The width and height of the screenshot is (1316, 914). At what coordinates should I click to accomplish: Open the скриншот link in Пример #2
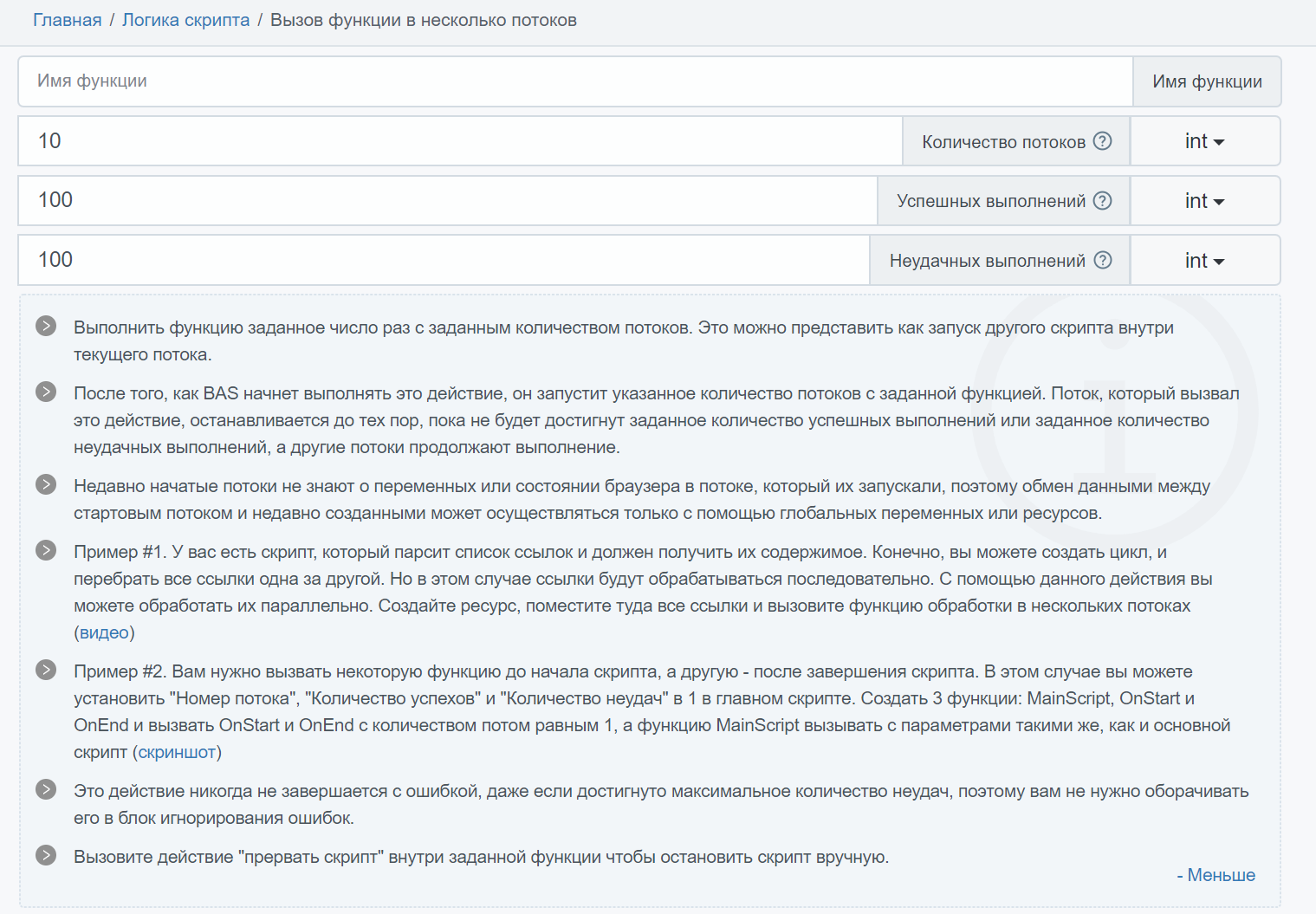click(x=177, y=752)
